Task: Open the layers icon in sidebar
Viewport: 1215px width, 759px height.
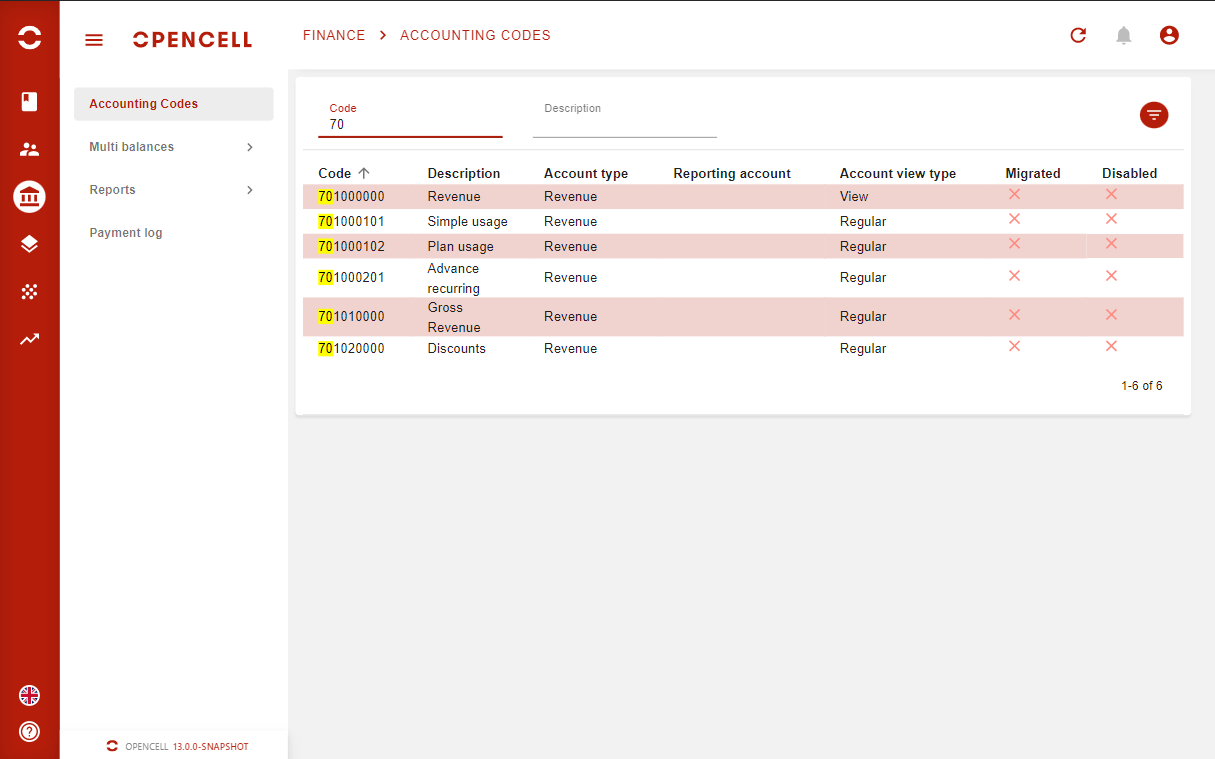Action: 29,244
